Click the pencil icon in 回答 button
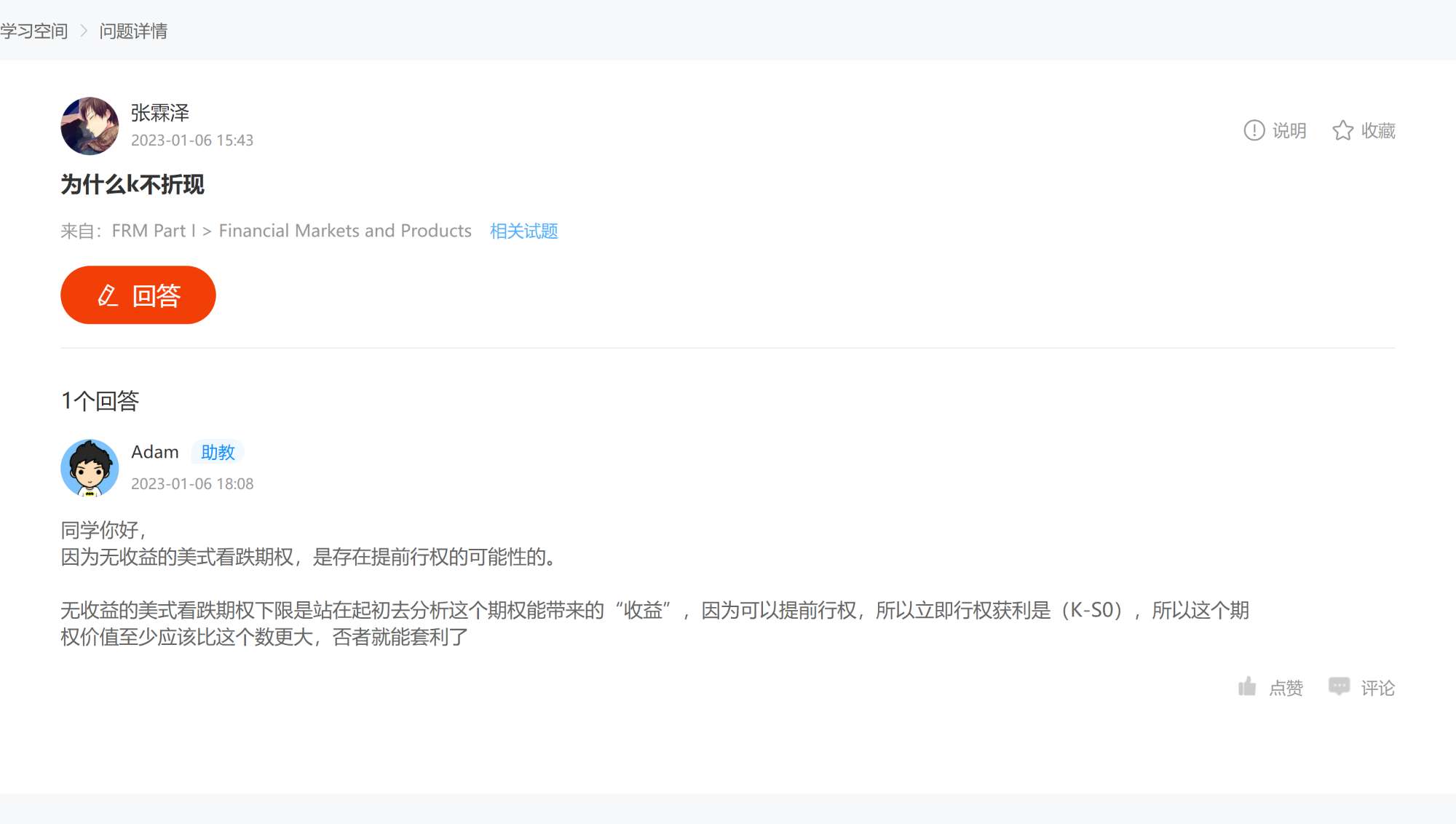This screenshot has height=824, width=1456. [108, 296]
